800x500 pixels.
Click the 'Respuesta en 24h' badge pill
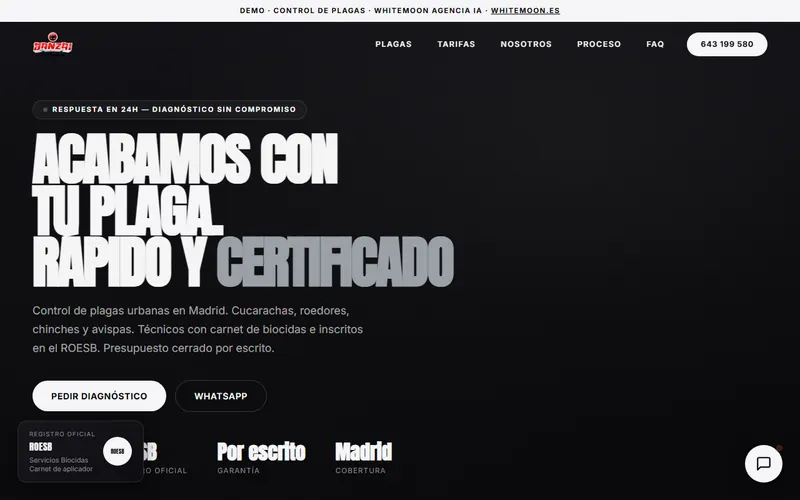[169, 110]
